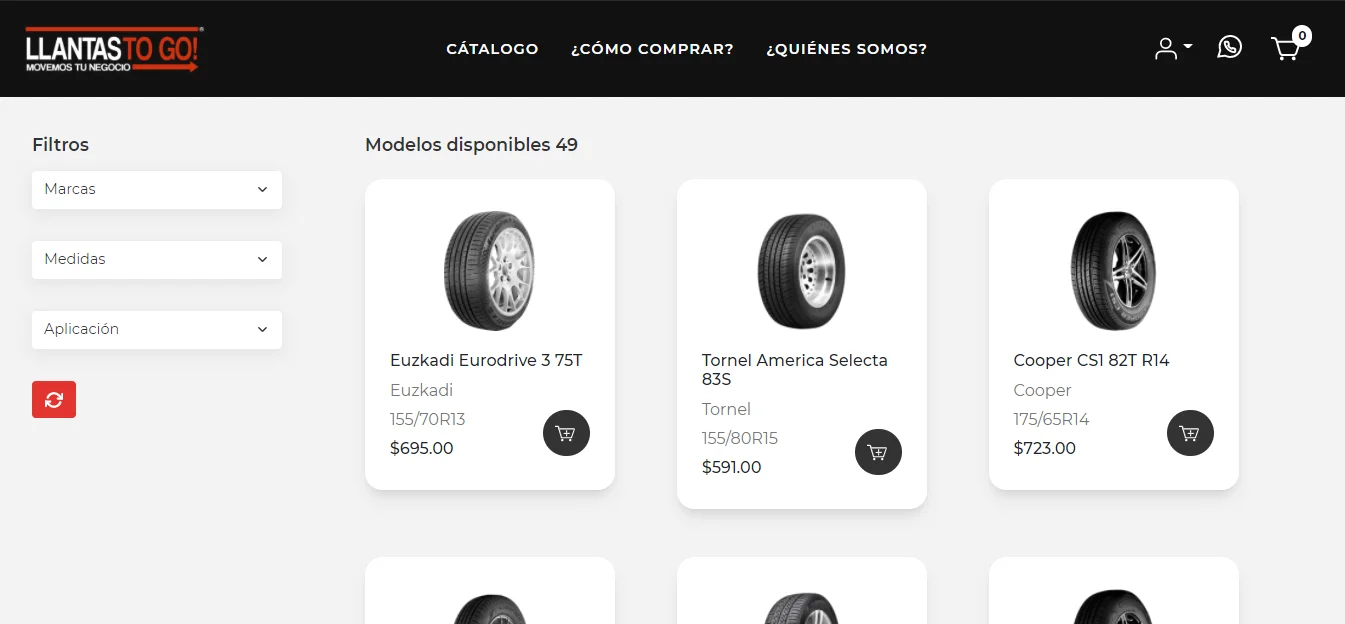View the Cooper CS1 tire image
Screen dimensions: 1345x624
(x=1113, y=270)
